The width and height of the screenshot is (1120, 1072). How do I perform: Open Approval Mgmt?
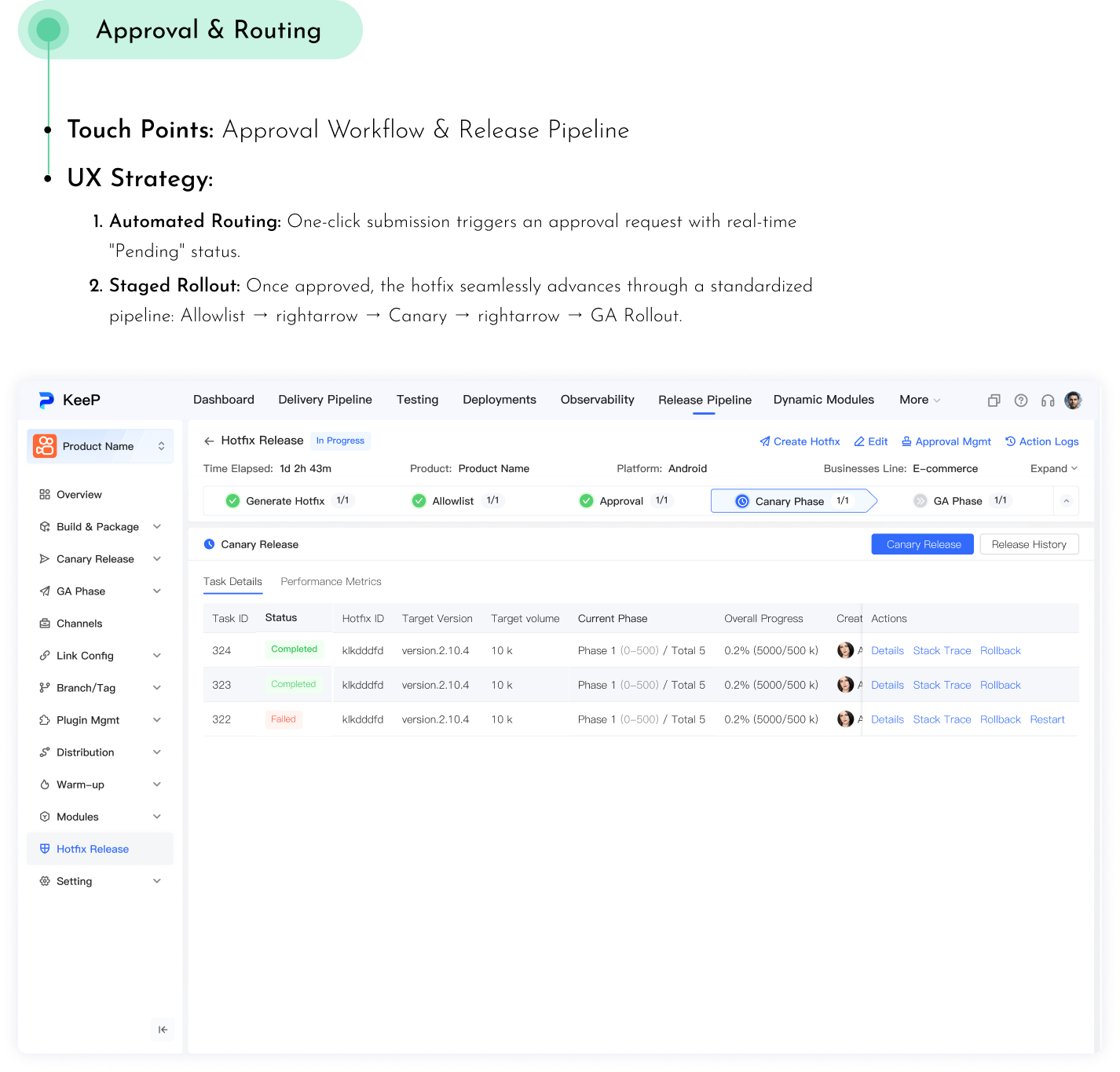pyautogui.click(x=946, y=441)
